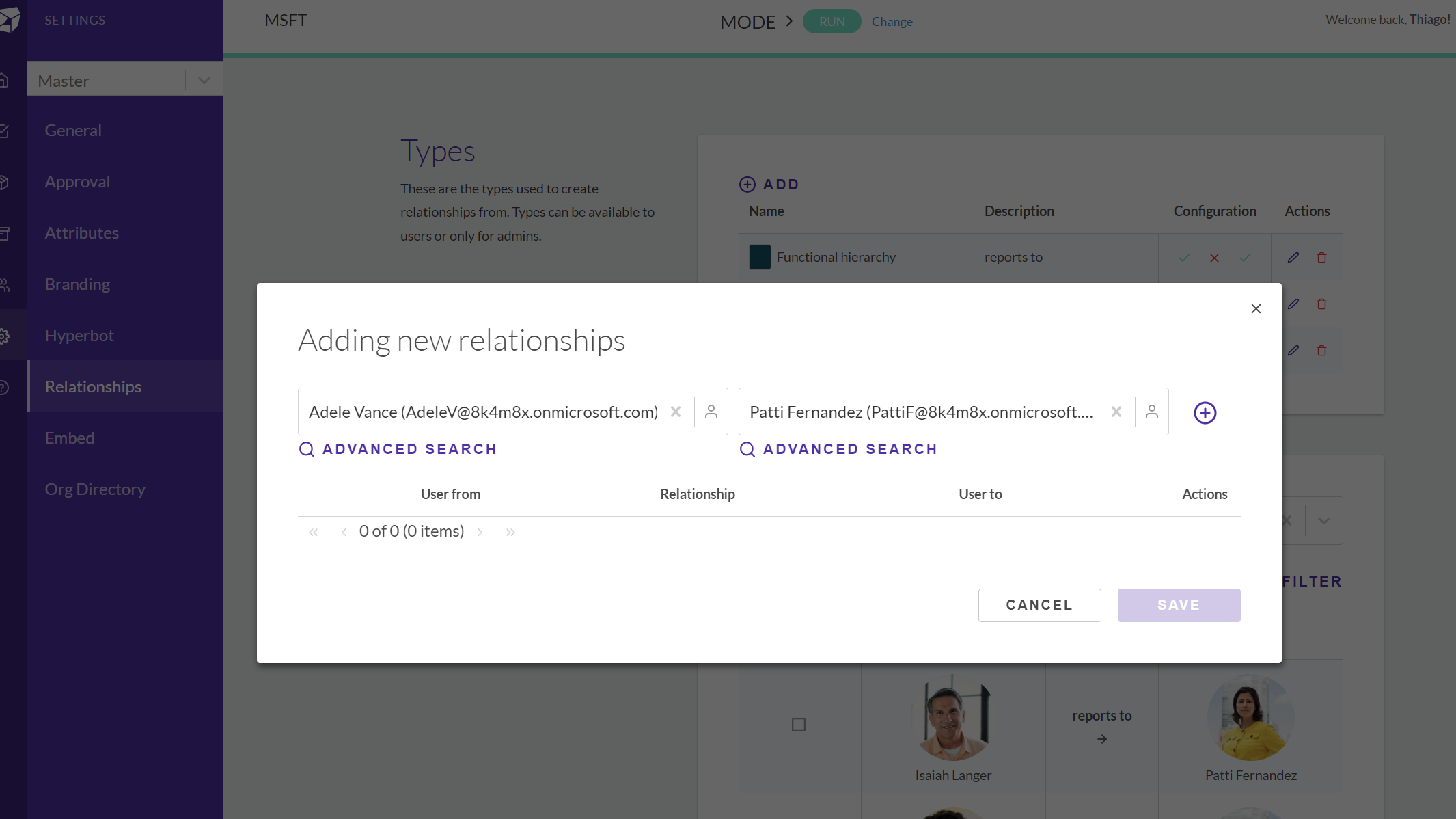Image resolution: width=1456 pixels, height=819 pixels.
Task: Click the RUN mode badge
Action: tap(832, 21)
